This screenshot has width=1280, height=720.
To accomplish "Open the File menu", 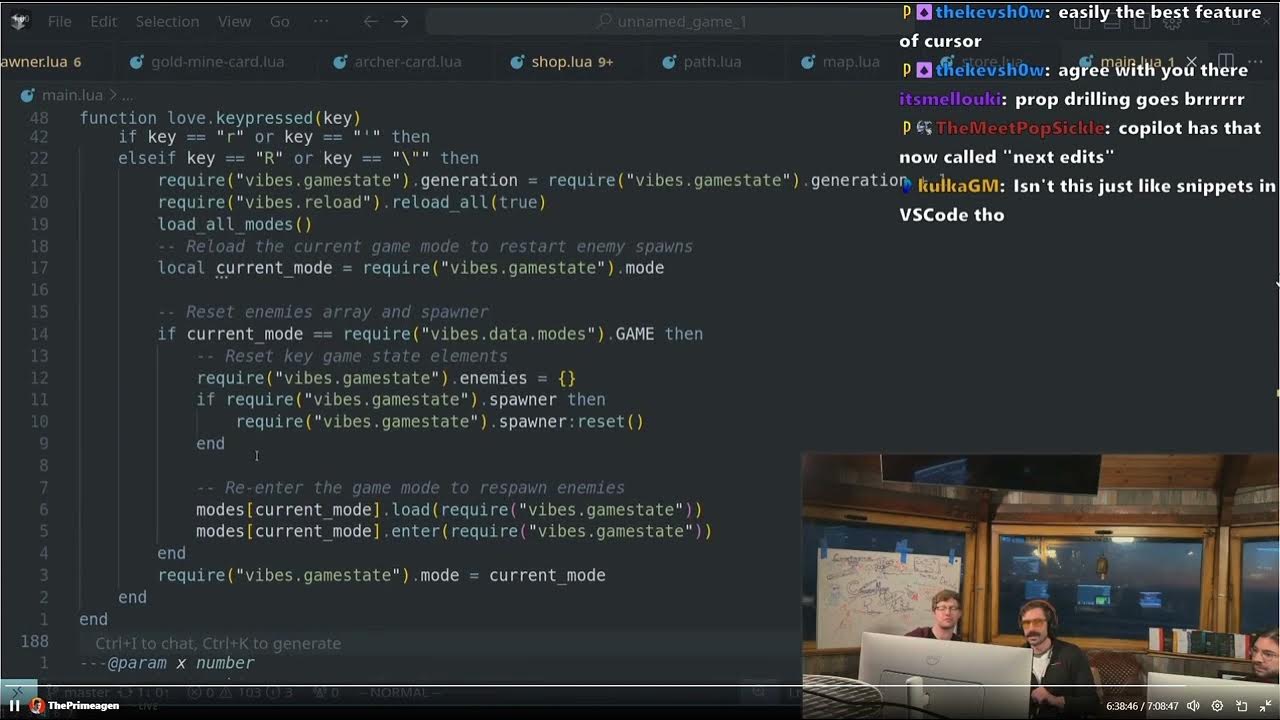I will (59, 21).
